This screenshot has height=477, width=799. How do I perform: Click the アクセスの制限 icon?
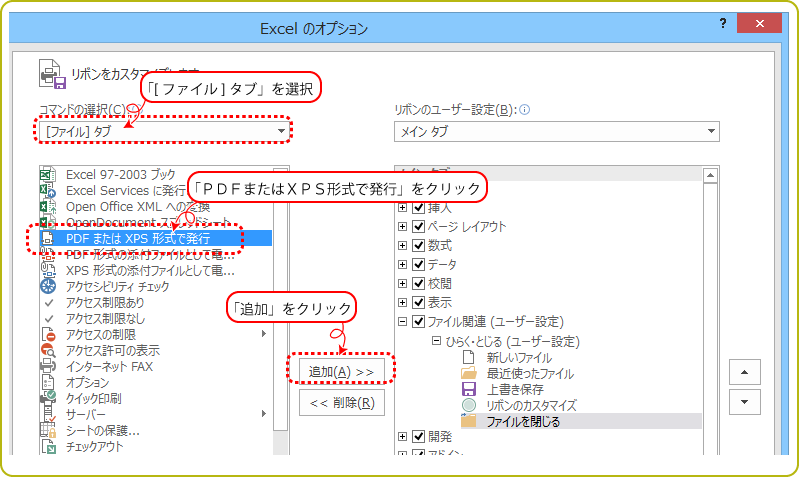[x=48, y=335]
